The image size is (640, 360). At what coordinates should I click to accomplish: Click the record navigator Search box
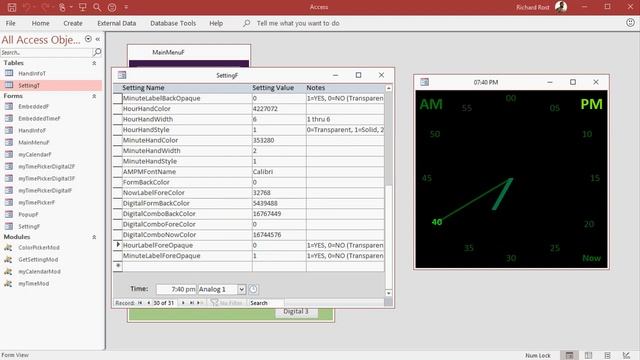coord(267,303)
